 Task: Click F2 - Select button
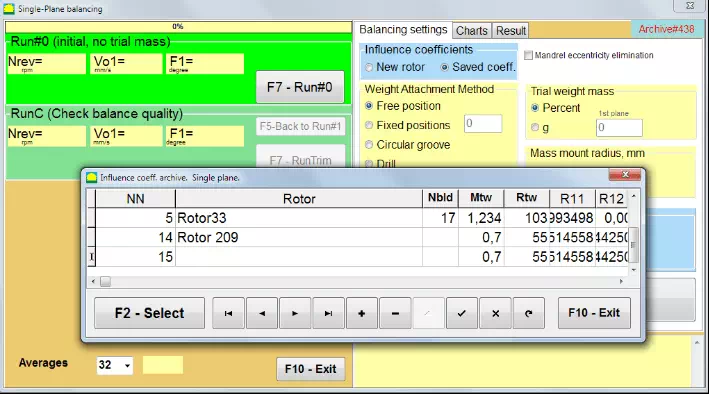point(149,313)
